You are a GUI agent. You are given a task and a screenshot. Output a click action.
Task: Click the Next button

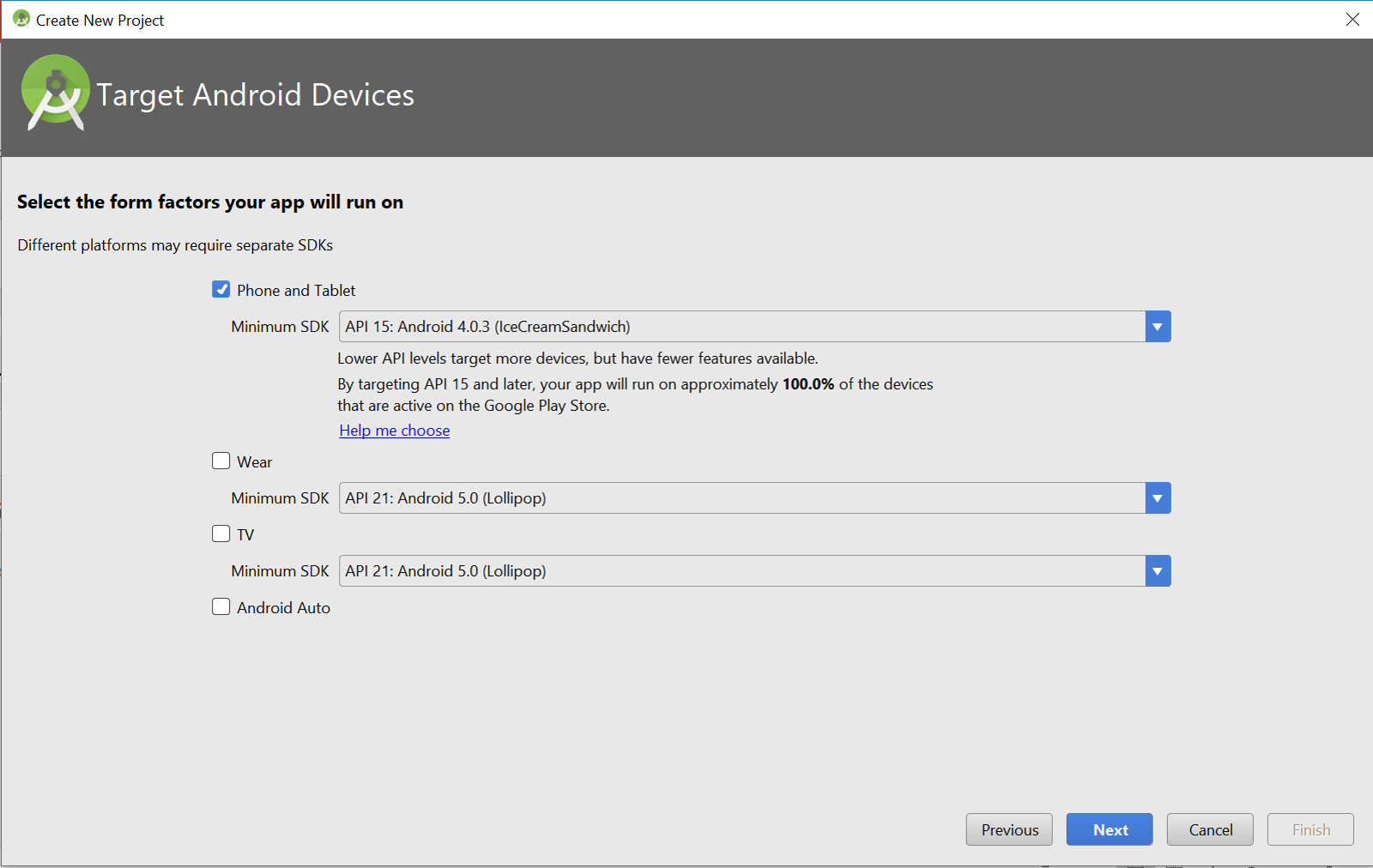[x=1109, y=829]
